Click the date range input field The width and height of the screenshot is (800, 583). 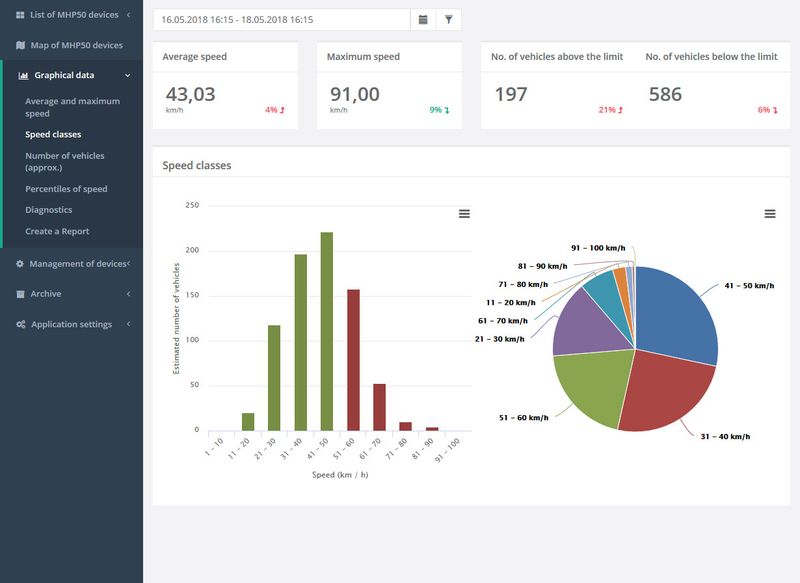282,19
